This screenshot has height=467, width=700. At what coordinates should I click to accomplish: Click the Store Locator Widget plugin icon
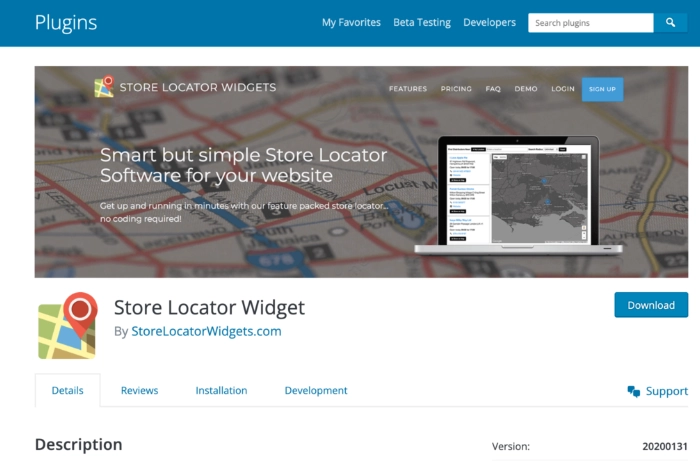coord(67,326)
